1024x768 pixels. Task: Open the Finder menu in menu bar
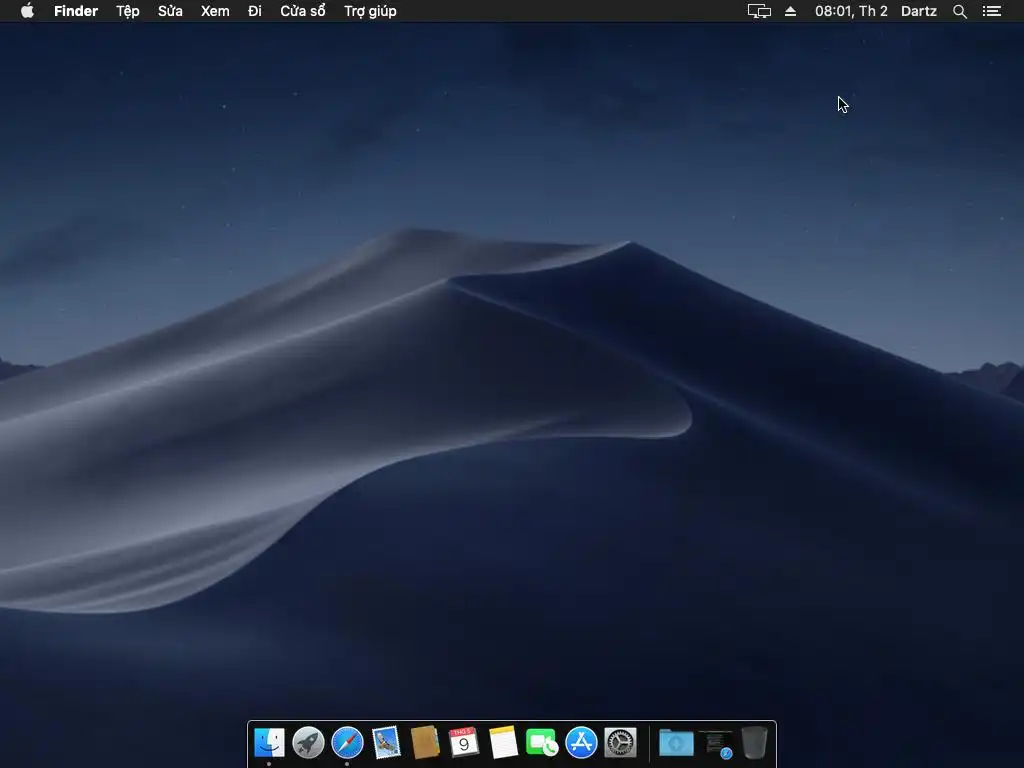[76, 11]
